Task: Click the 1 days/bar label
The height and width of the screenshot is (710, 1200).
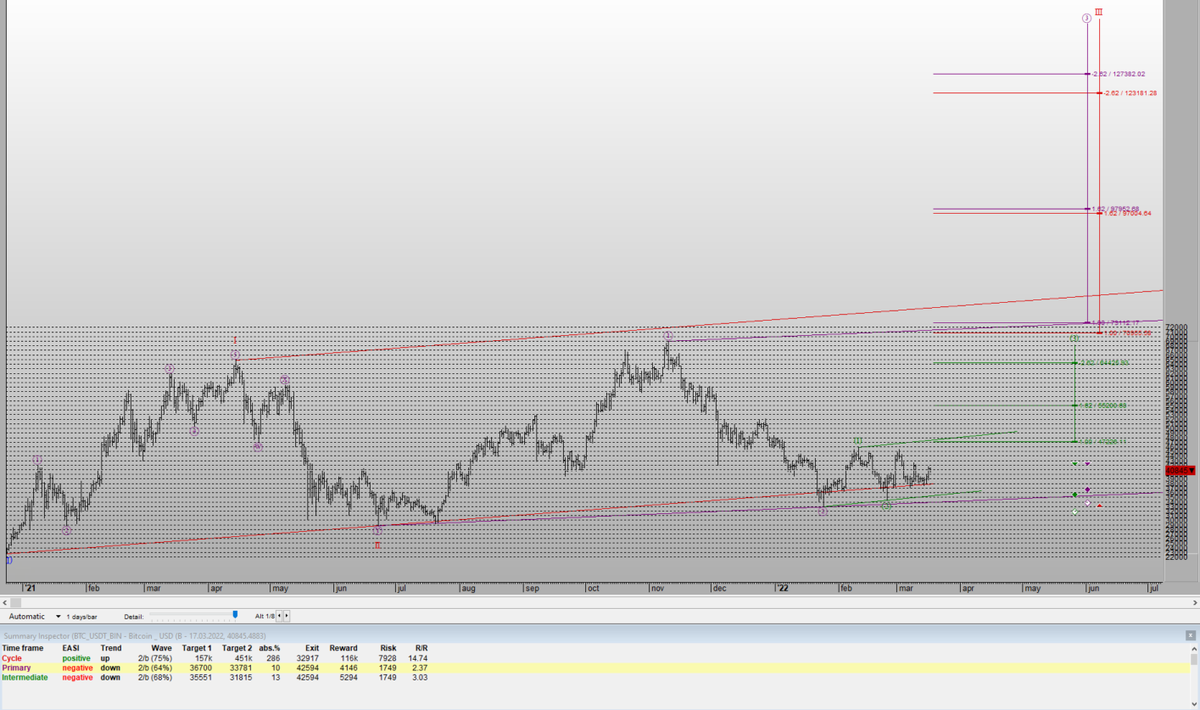Action: pyautogui.click(x=82, y=616)
